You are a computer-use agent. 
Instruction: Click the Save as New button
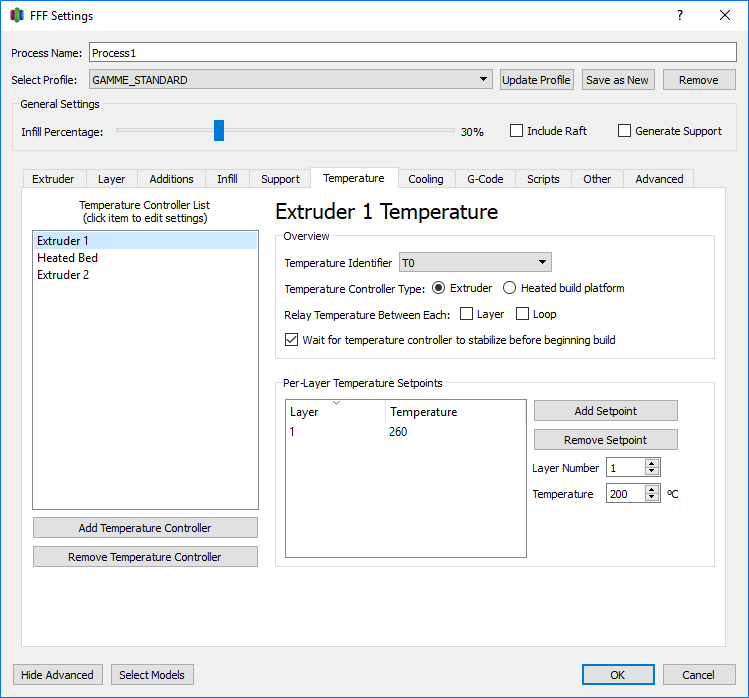click(617, 80)
